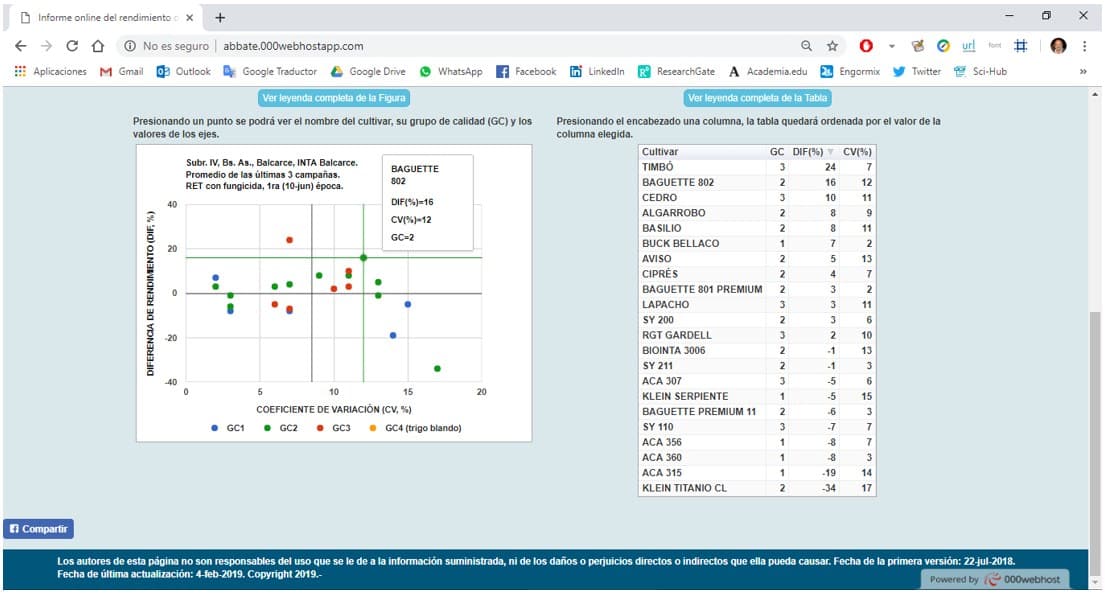The height and width of the screenshot is (595, 1105).
Task: Toggle GC1 series in chart legend
Action: 228,428
